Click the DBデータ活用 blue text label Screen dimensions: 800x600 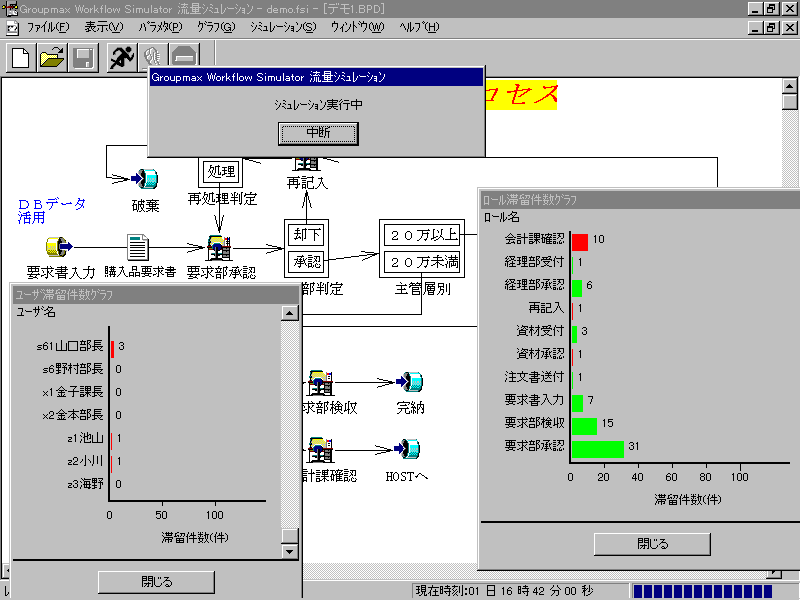point(52,211)
